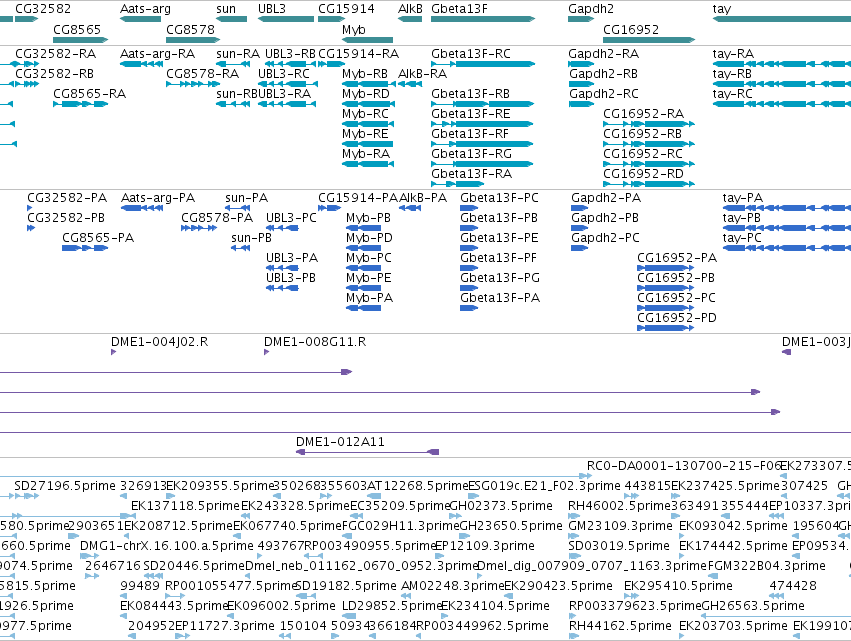The height and width of the screenshot is (641, 851).
Task: Click EST SD27196.5prime
Action: point(65,486)
